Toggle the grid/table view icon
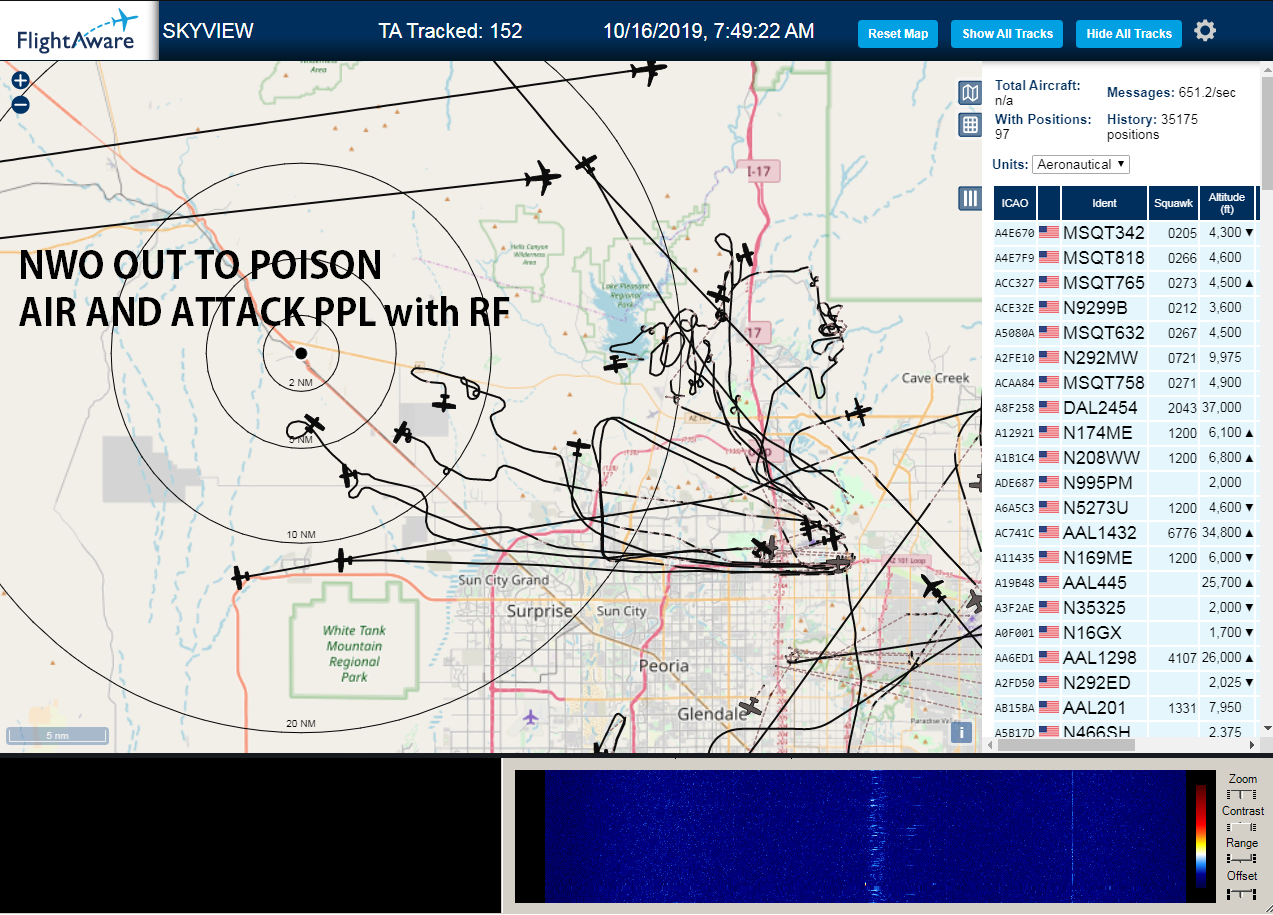This screenshot has height=915, width=1273. [969, 124]
